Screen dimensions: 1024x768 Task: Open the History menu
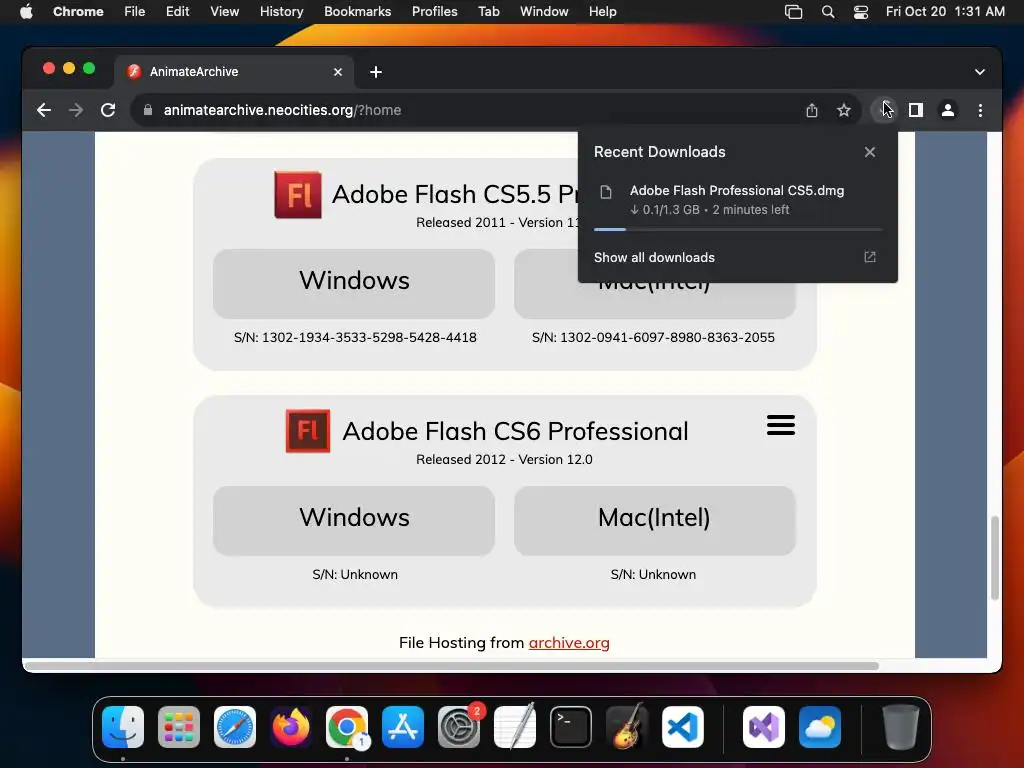tap(281, 12)
